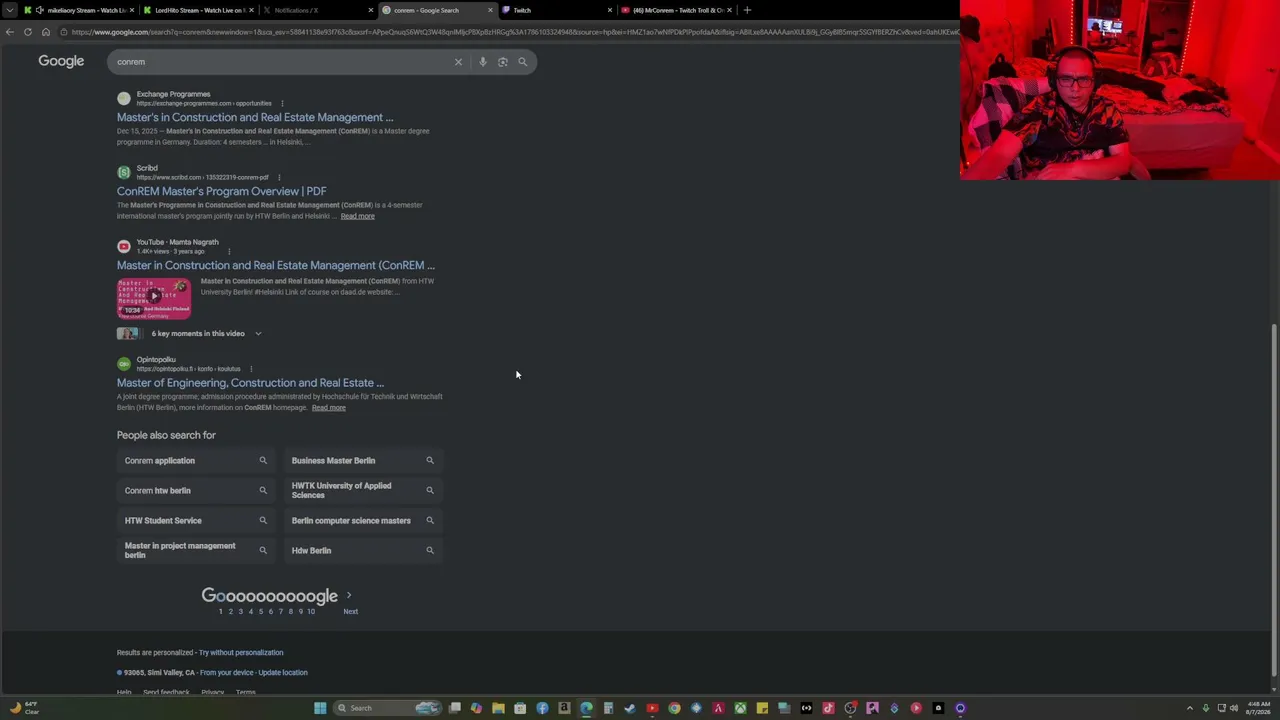Search for Conrem htw berlin
The height and width of the screenshot is (720, 1280).
(195, 491)
